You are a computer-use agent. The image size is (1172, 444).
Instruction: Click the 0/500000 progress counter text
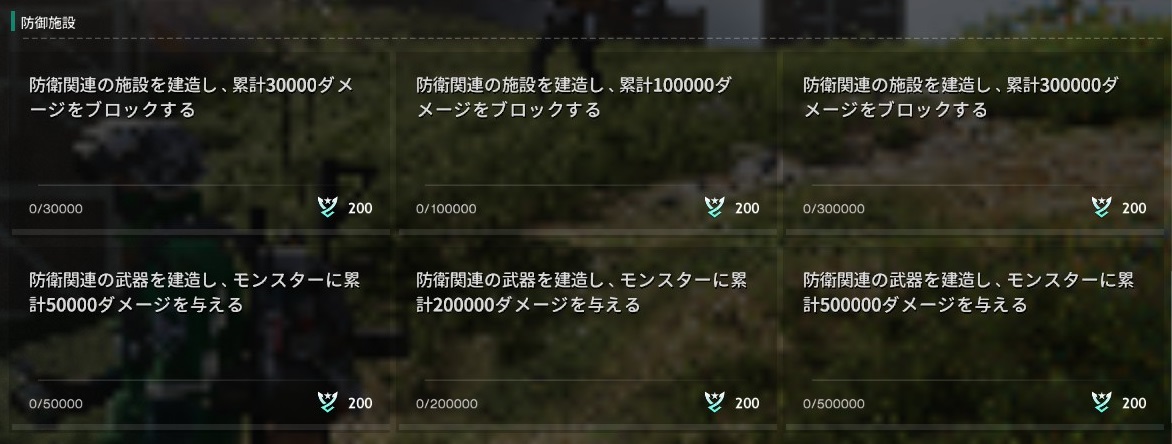[x=833, y=404]
